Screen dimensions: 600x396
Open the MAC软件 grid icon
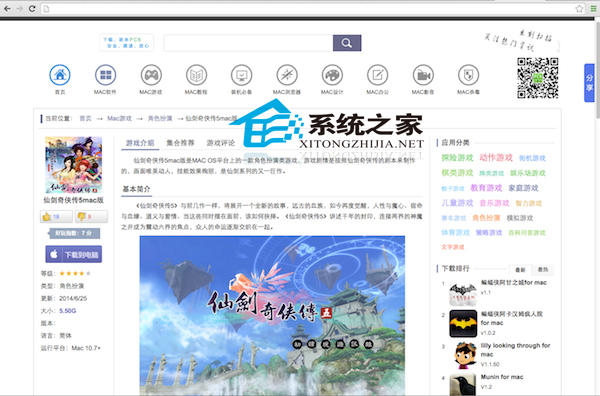[105, 75]
